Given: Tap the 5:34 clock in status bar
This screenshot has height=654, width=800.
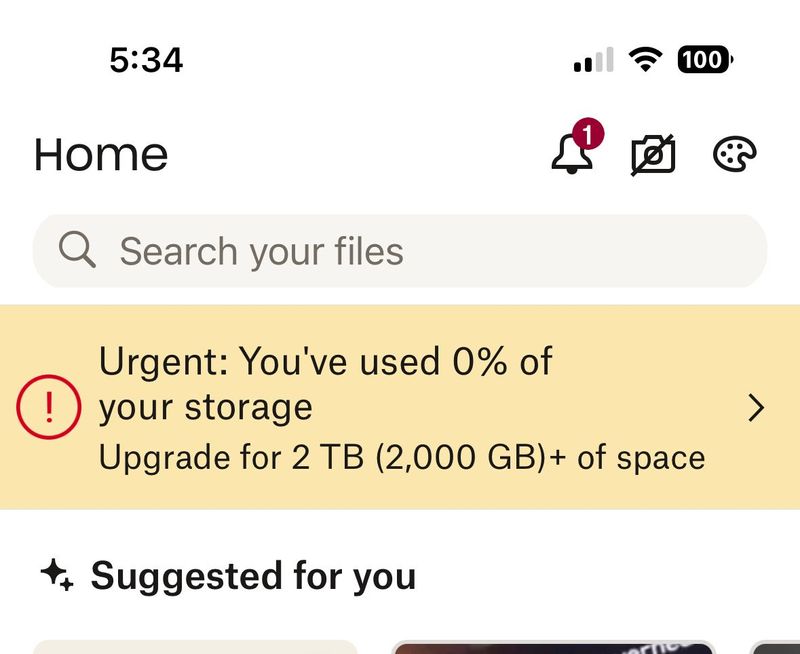Looking at the screenshot, I should coord(146,60).
